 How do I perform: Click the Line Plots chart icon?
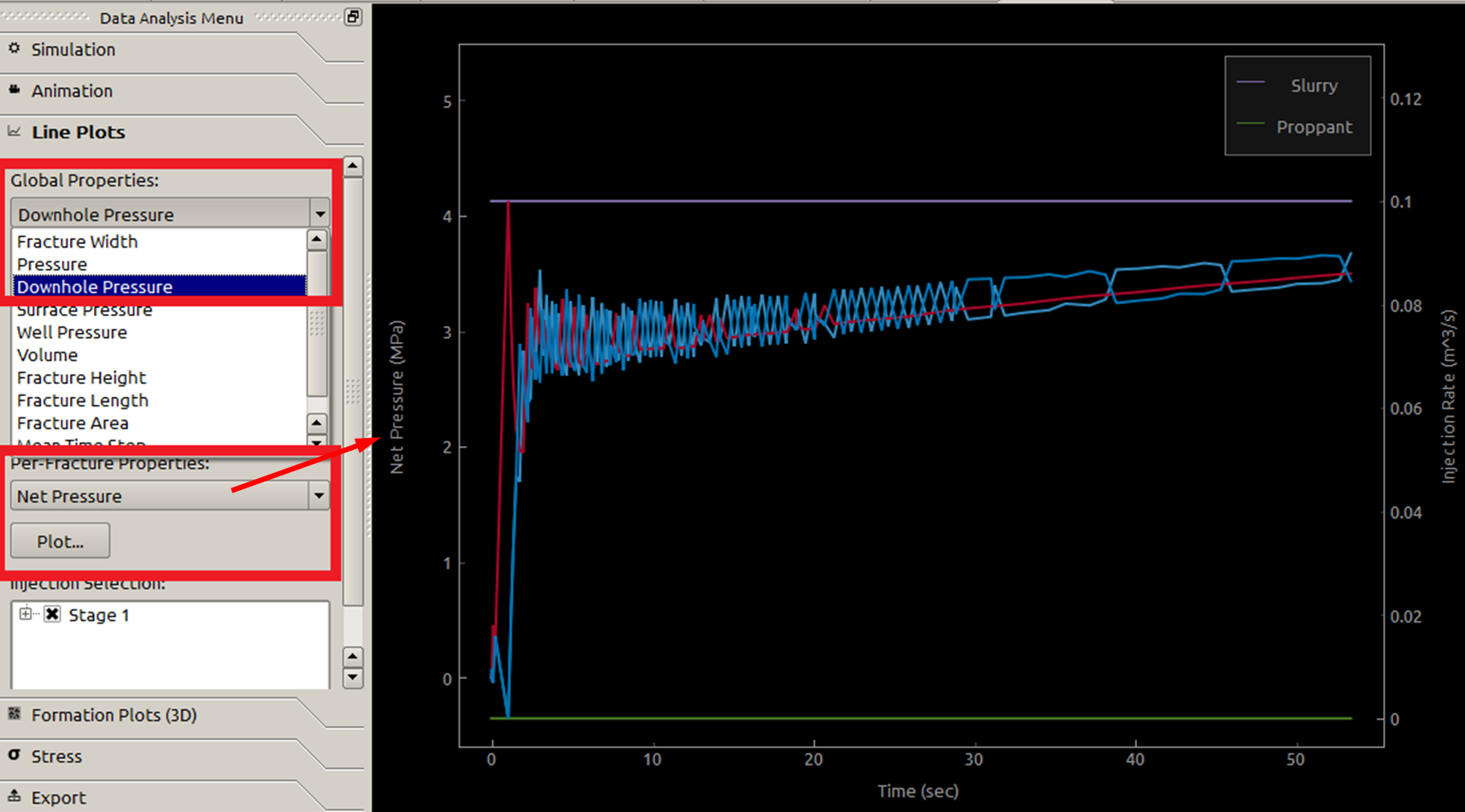click(15, 131)
